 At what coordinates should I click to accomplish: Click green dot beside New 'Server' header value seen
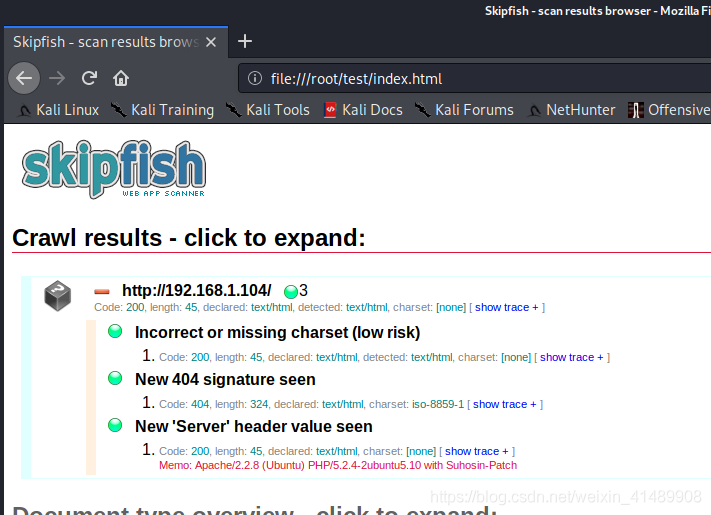pyautogui.click(x=115, y=425)
